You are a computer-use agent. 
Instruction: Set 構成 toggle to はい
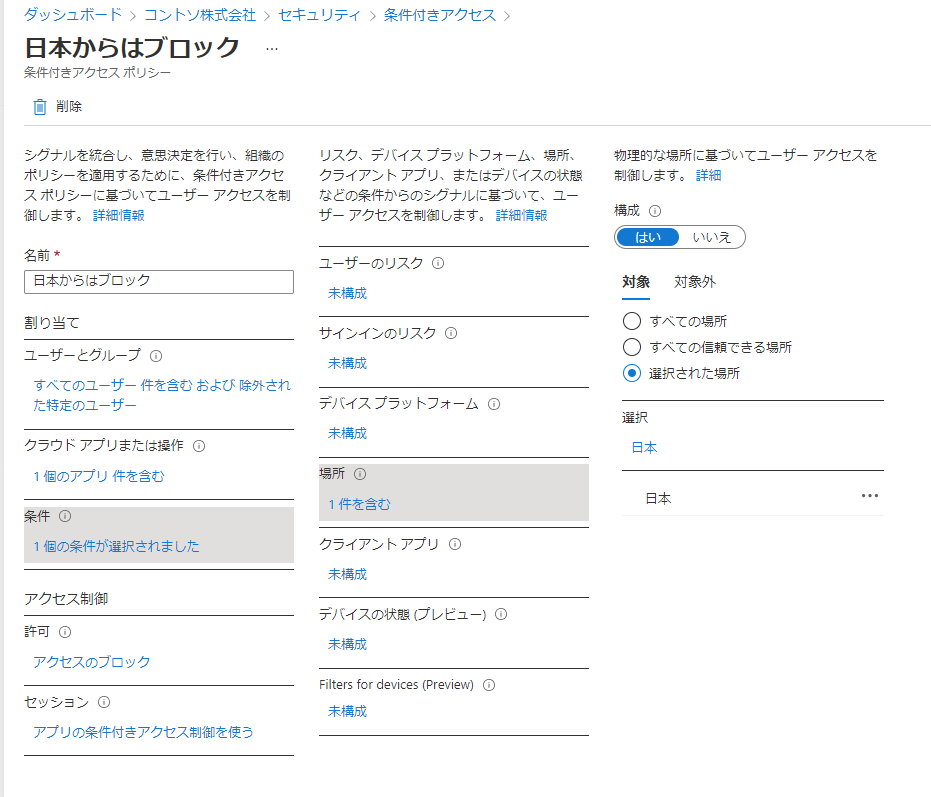point(648,238)
